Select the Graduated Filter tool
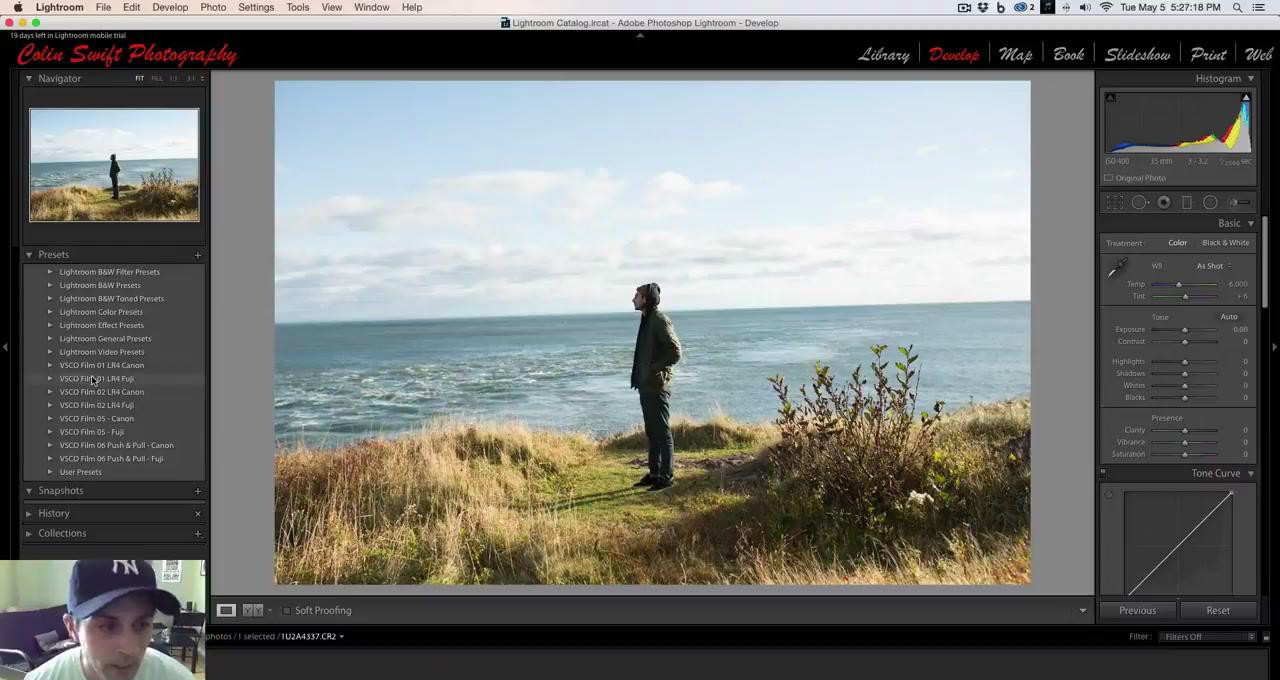This screenshot has width=1280, height=680. tap(1187, 203)
